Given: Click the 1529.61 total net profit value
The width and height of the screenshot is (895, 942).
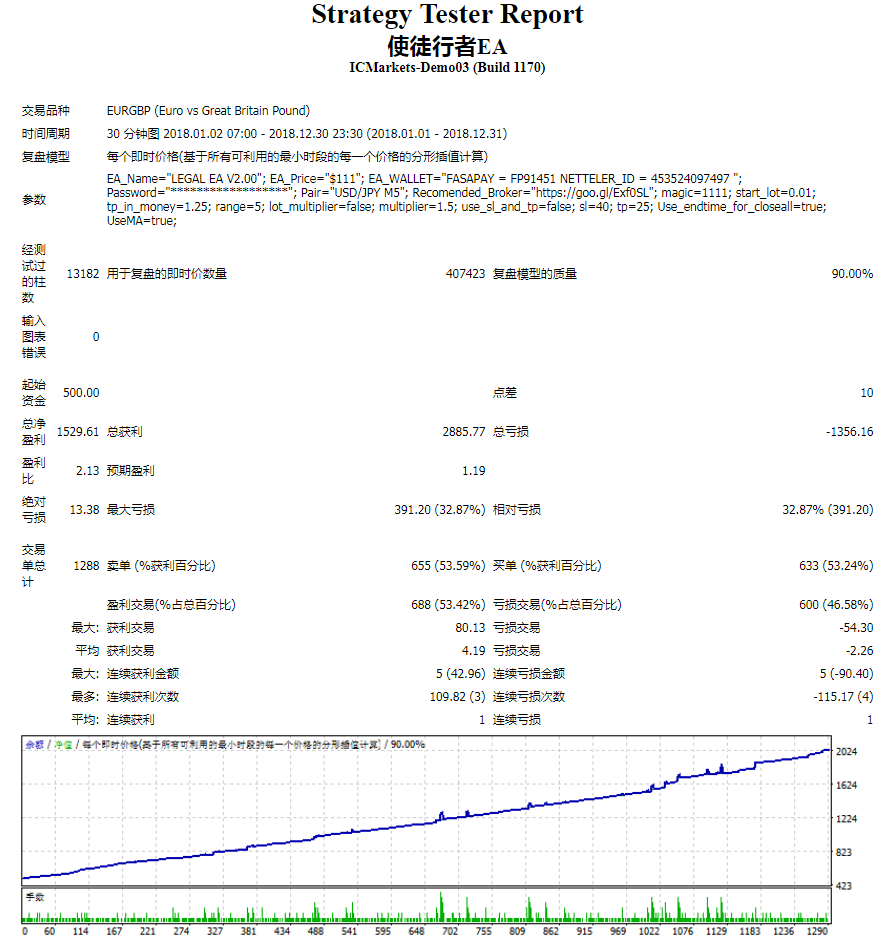Looking at the screenshot, I should tap(77, 432).
